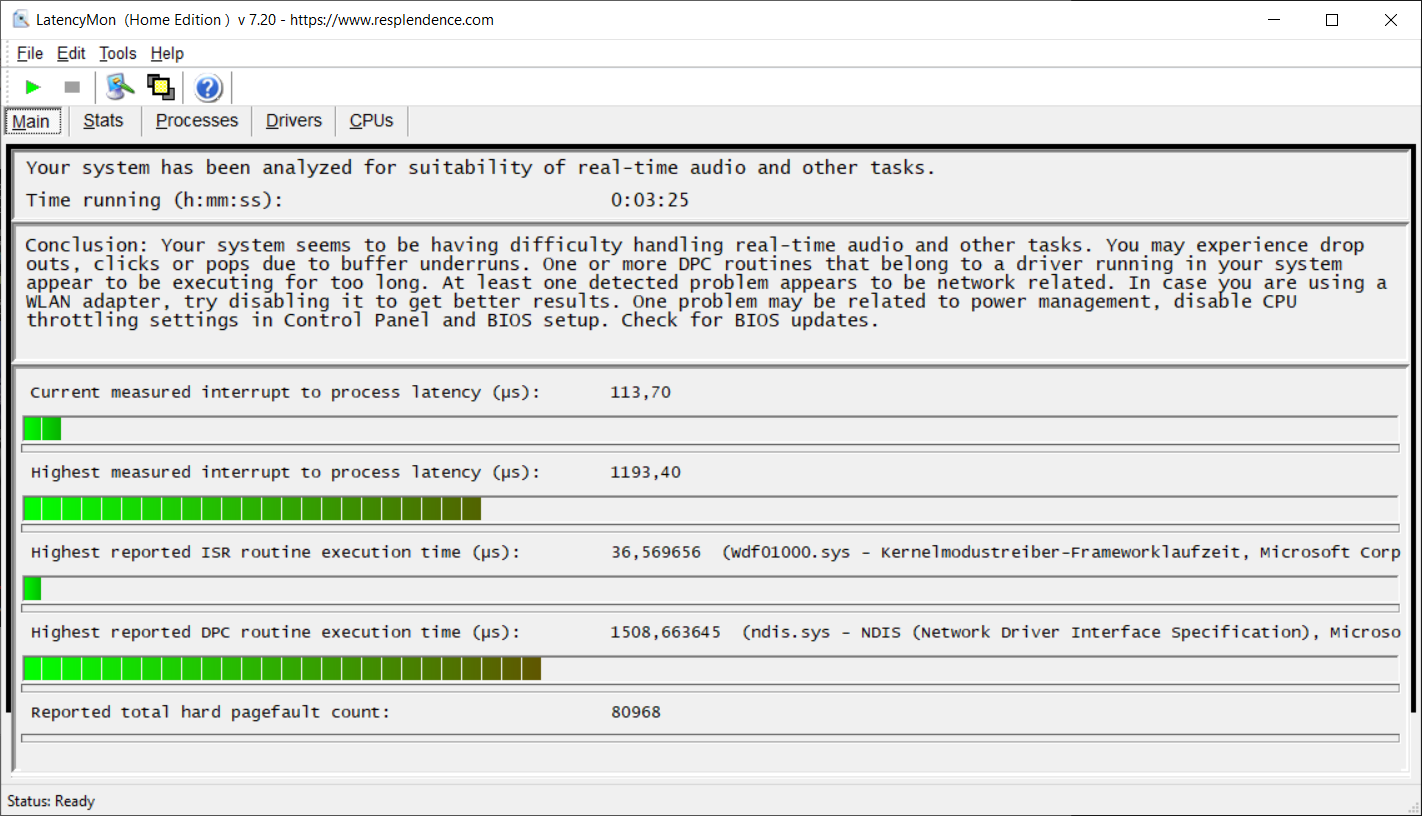Click the DPC value 1508,663645
This screenshot has height=816, width=1422.
666,632
